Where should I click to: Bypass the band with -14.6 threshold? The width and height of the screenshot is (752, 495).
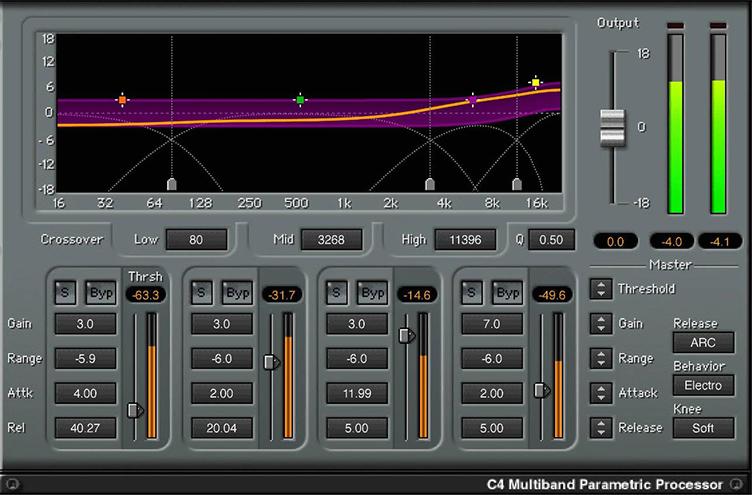[x=372, y=292]
